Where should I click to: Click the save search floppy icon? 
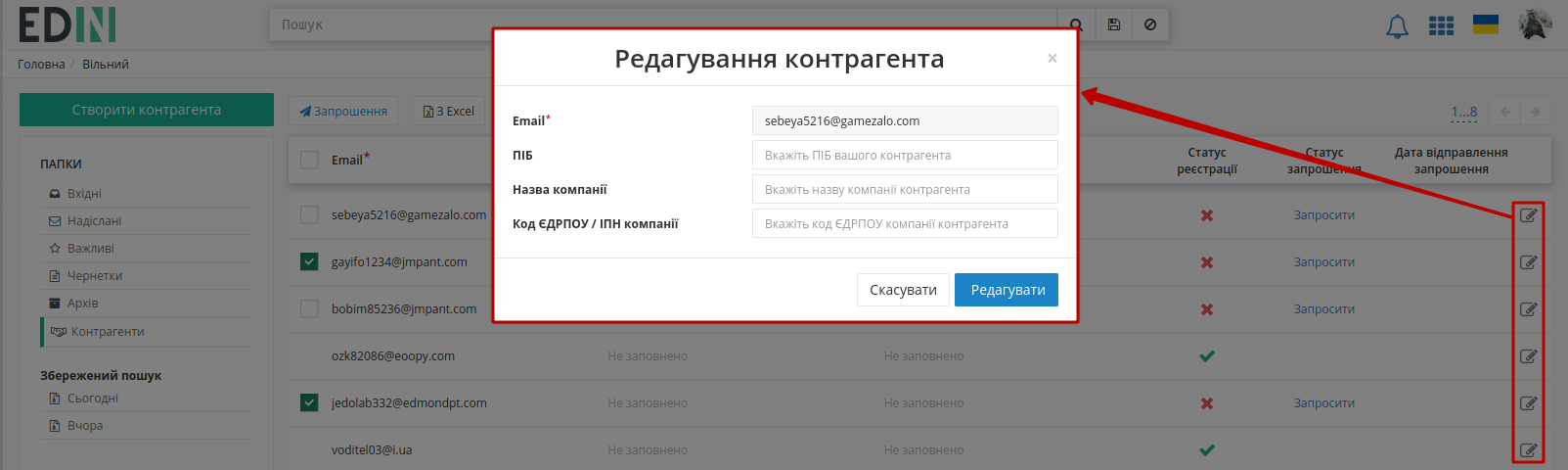[x=1113, y=24]
